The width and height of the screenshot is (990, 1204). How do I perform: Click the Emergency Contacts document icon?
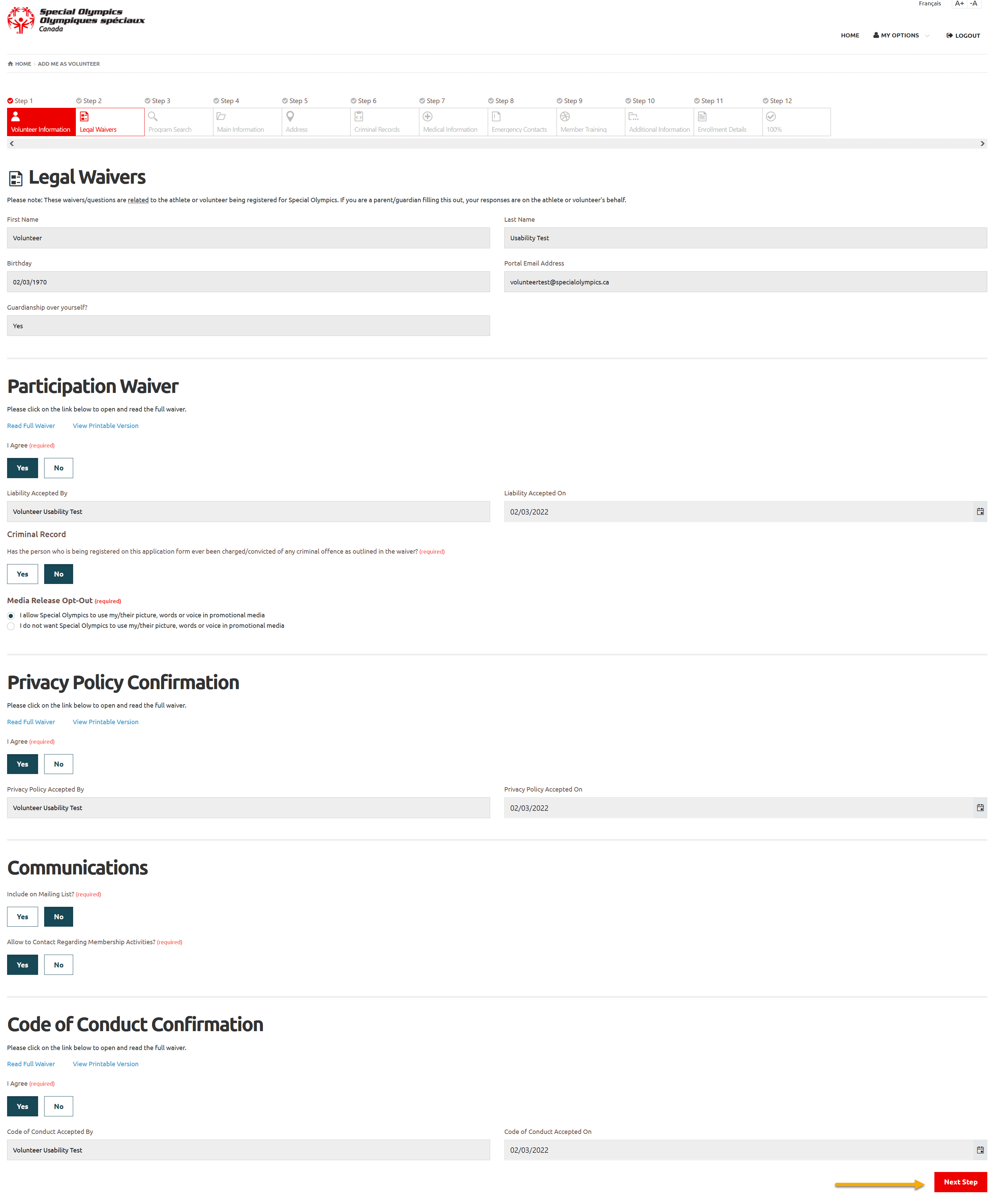[x=496, y=116]
